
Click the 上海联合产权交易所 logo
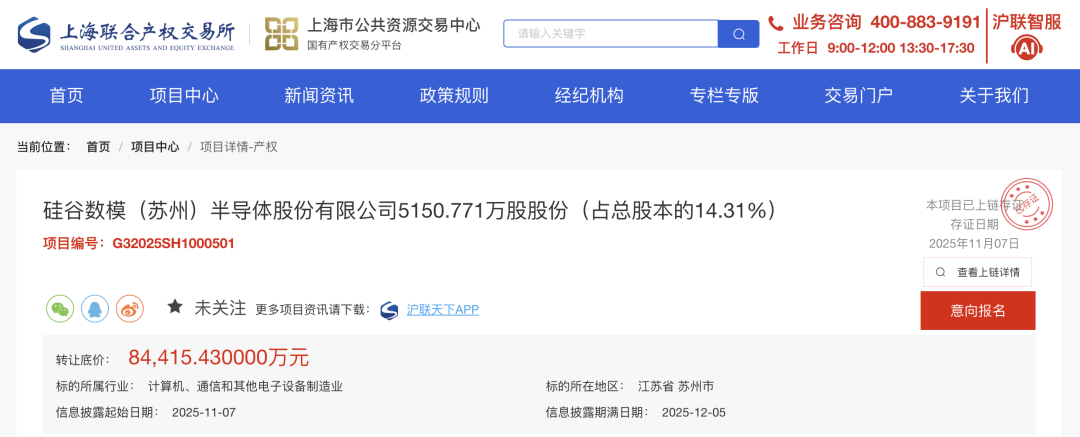[x=126, y=34]
